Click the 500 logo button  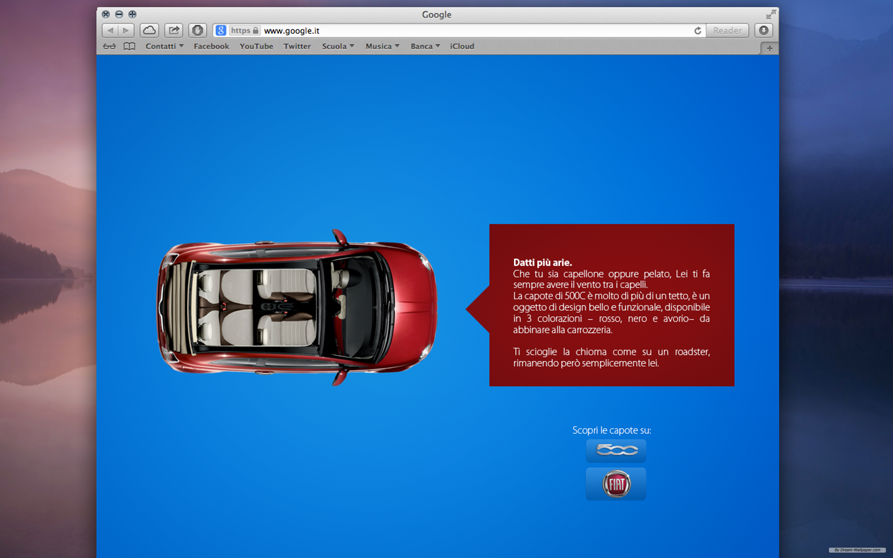coord(616,450)
